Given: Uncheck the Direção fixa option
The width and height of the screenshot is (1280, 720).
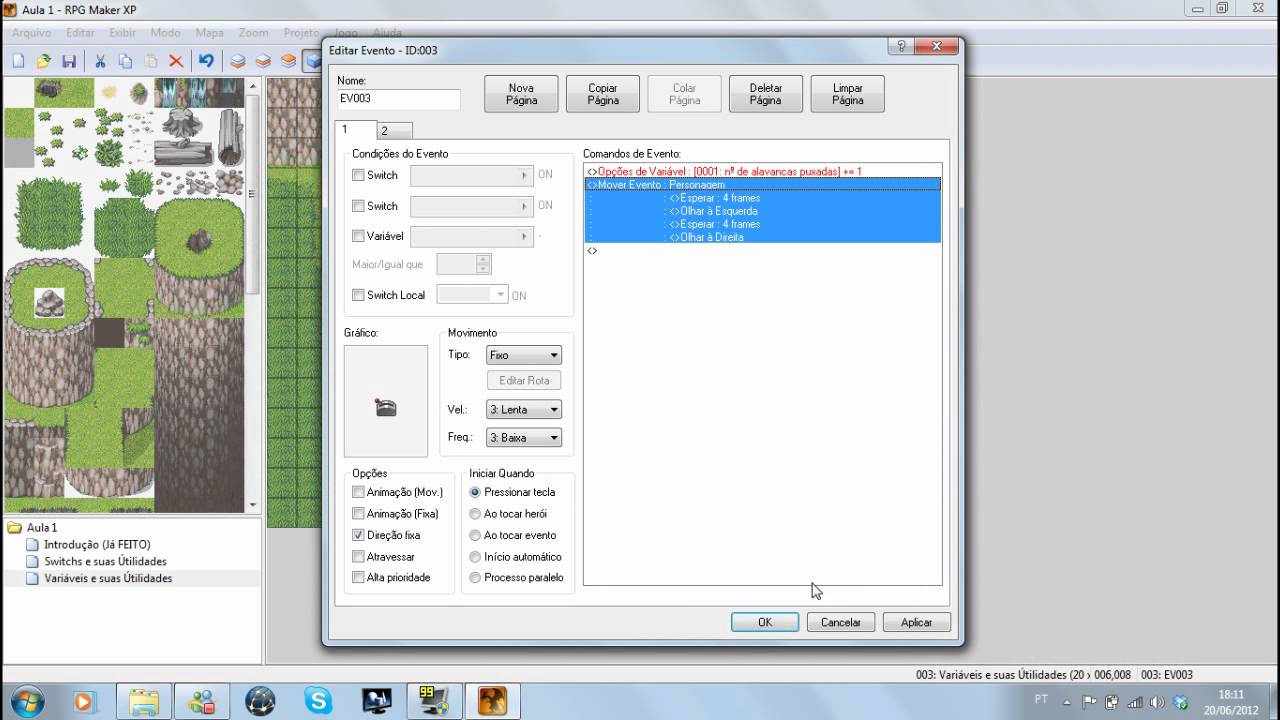Looking at the screenshot, I should (358, 535).
